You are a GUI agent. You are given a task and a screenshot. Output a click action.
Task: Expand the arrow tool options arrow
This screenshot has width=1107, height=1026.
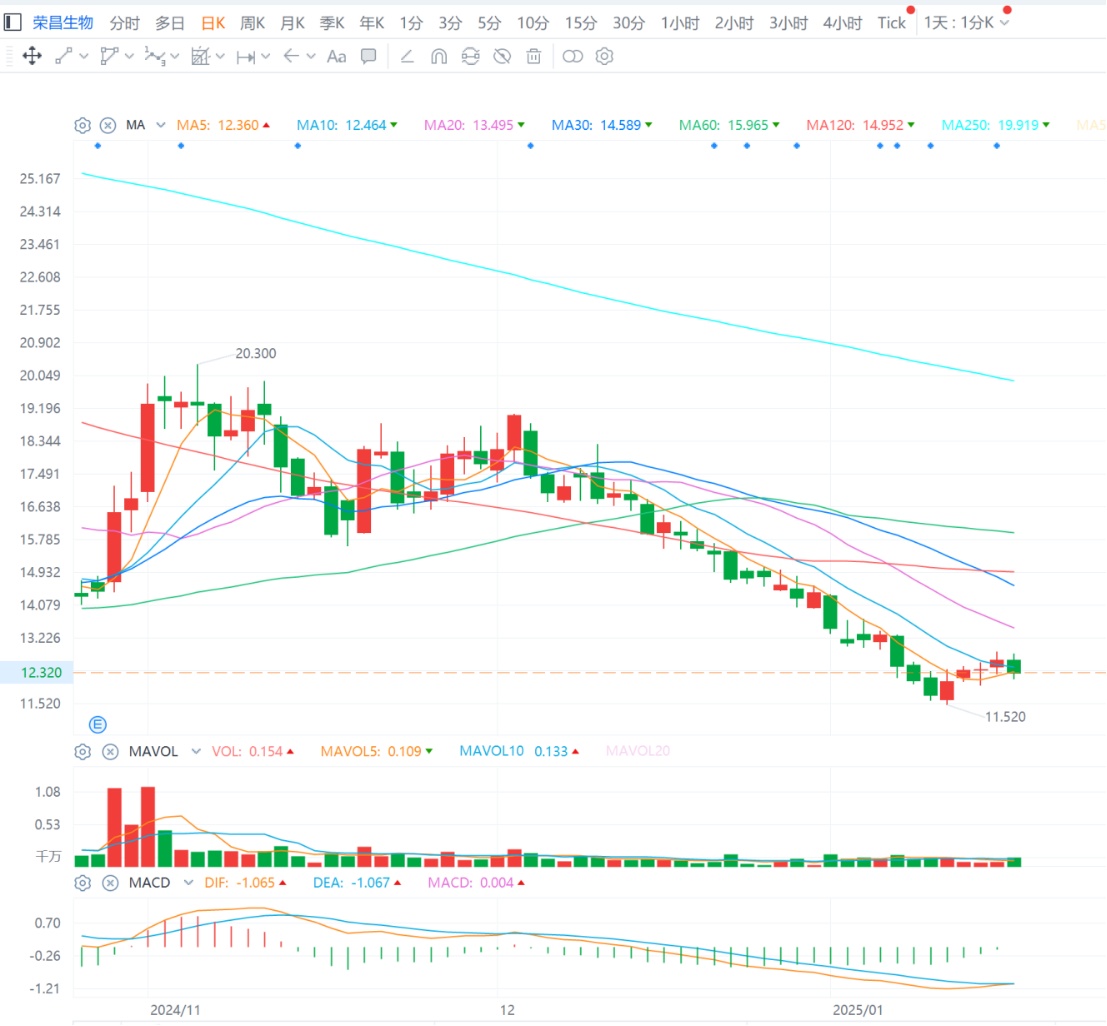pyautogui.click(x=311, y=56)
